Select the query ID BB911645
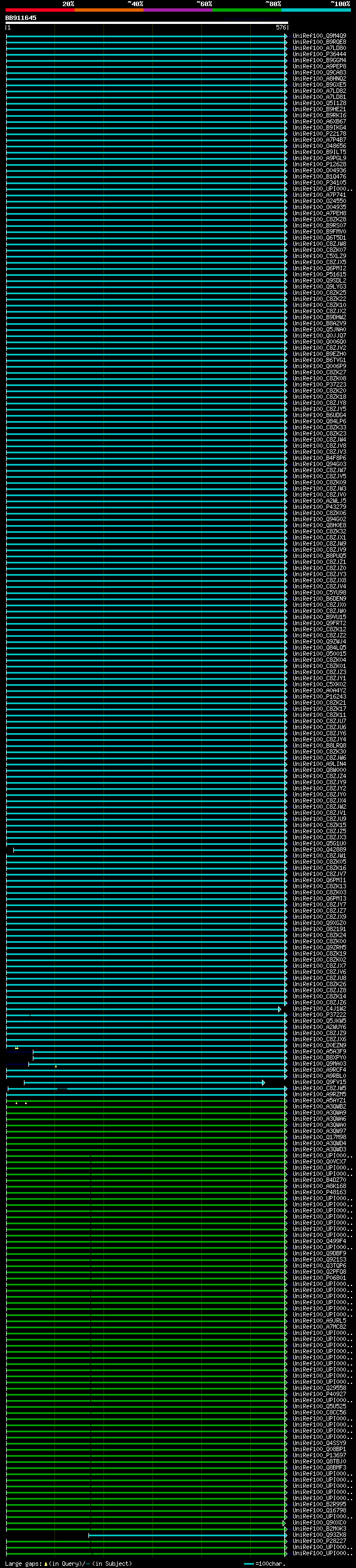Viewport: 356px width, 1568px height. pyautogui.click(x=21, y=18)
